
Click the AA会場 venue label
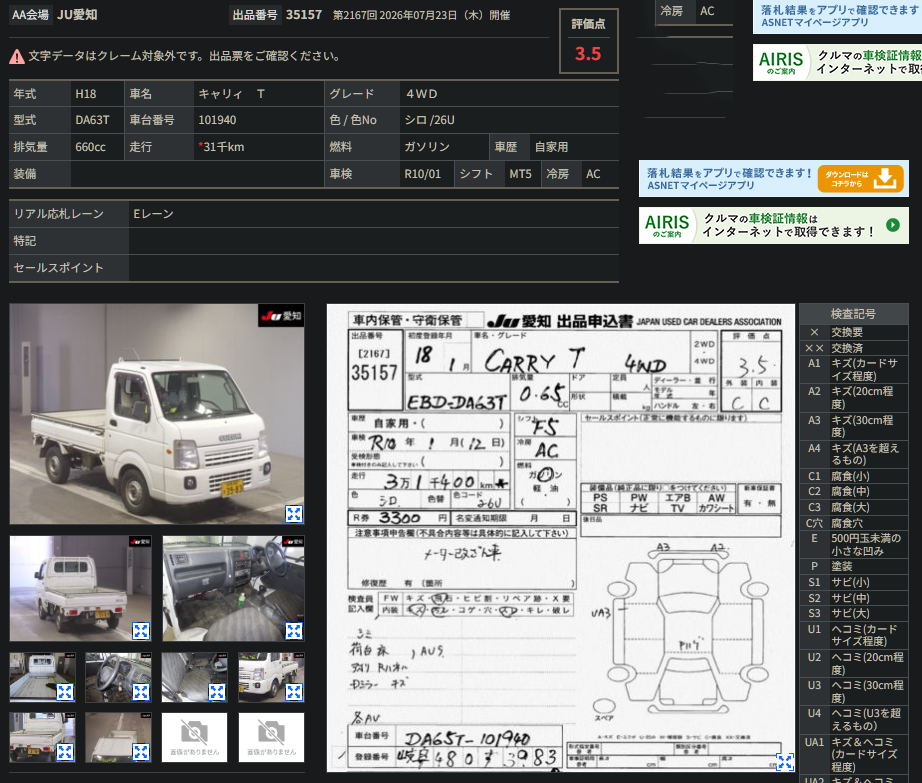click(31, 15)
